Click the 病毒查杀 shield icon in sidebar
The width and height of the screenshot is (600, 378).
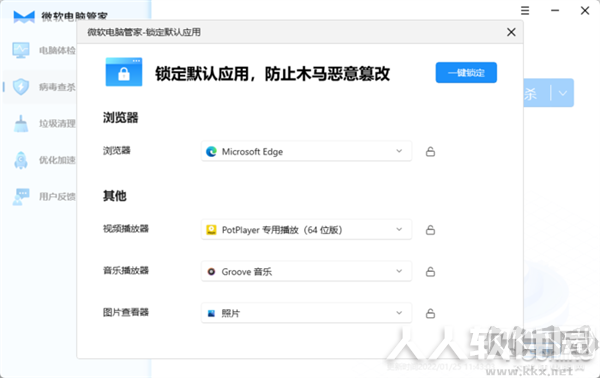pos(21,87)
